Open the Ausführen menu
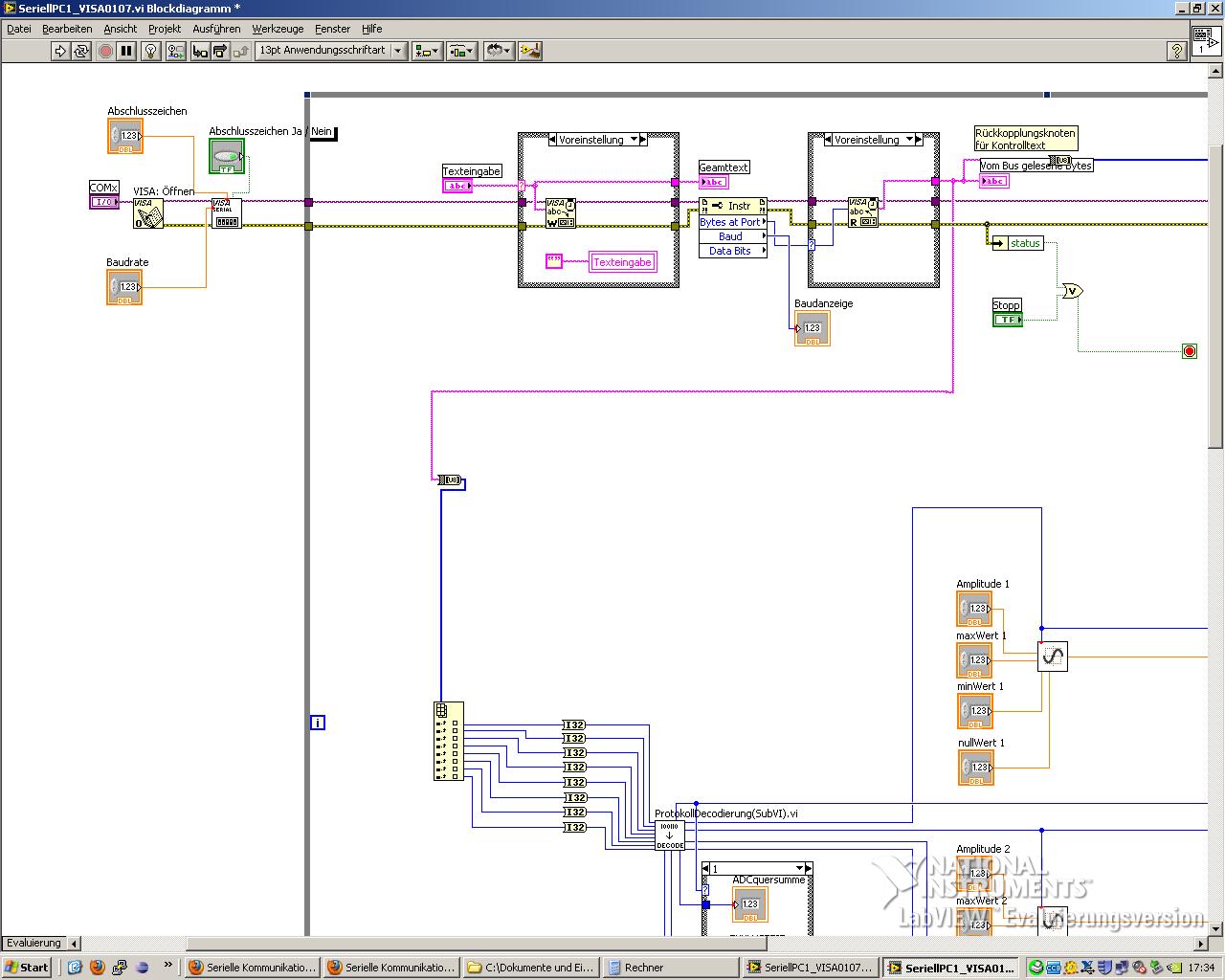1225x980 pixels. click(216, 29)
